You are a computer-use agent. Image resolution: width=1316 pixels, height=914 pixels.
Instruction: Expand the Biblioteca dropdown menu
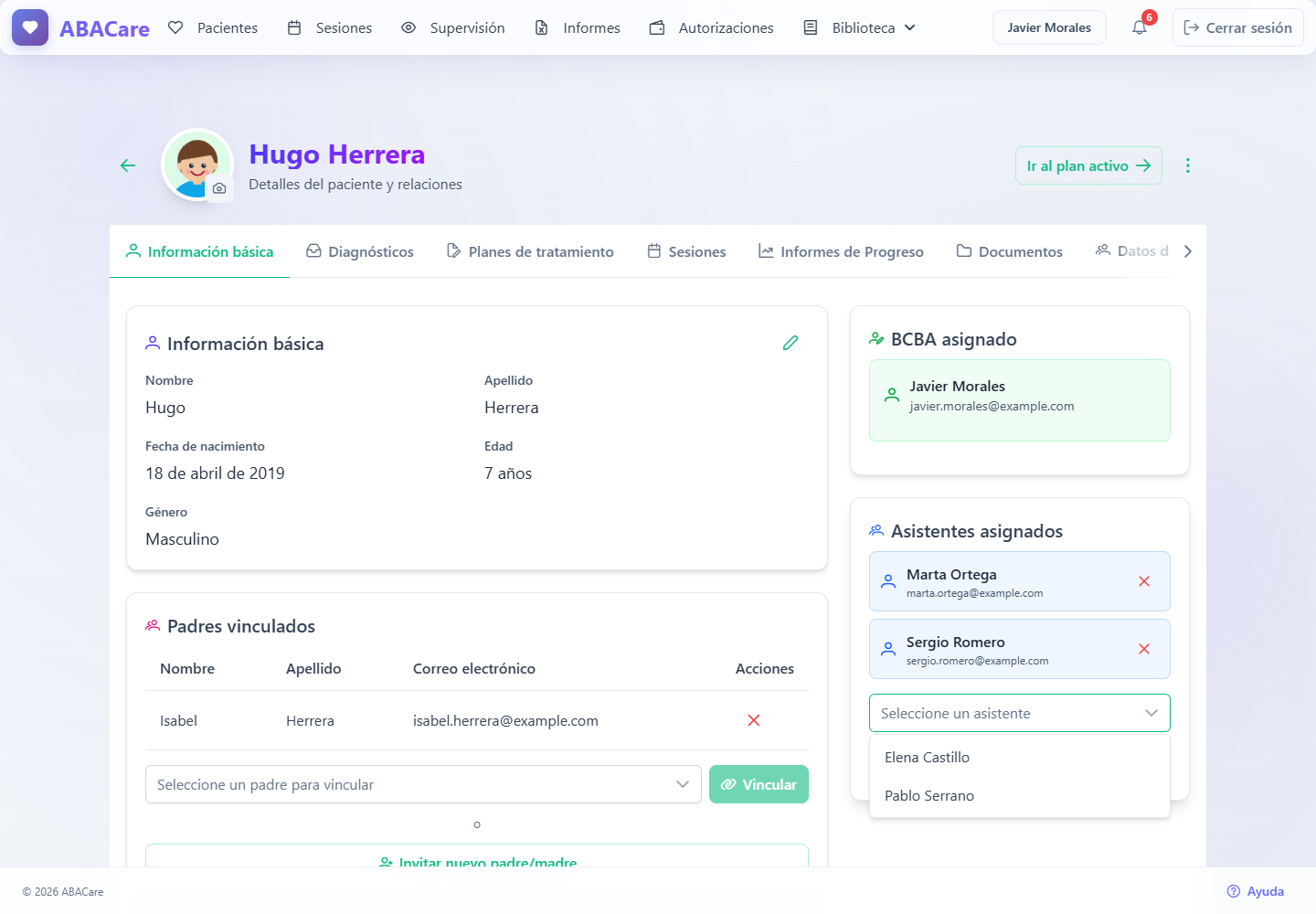tap(860, 27)
